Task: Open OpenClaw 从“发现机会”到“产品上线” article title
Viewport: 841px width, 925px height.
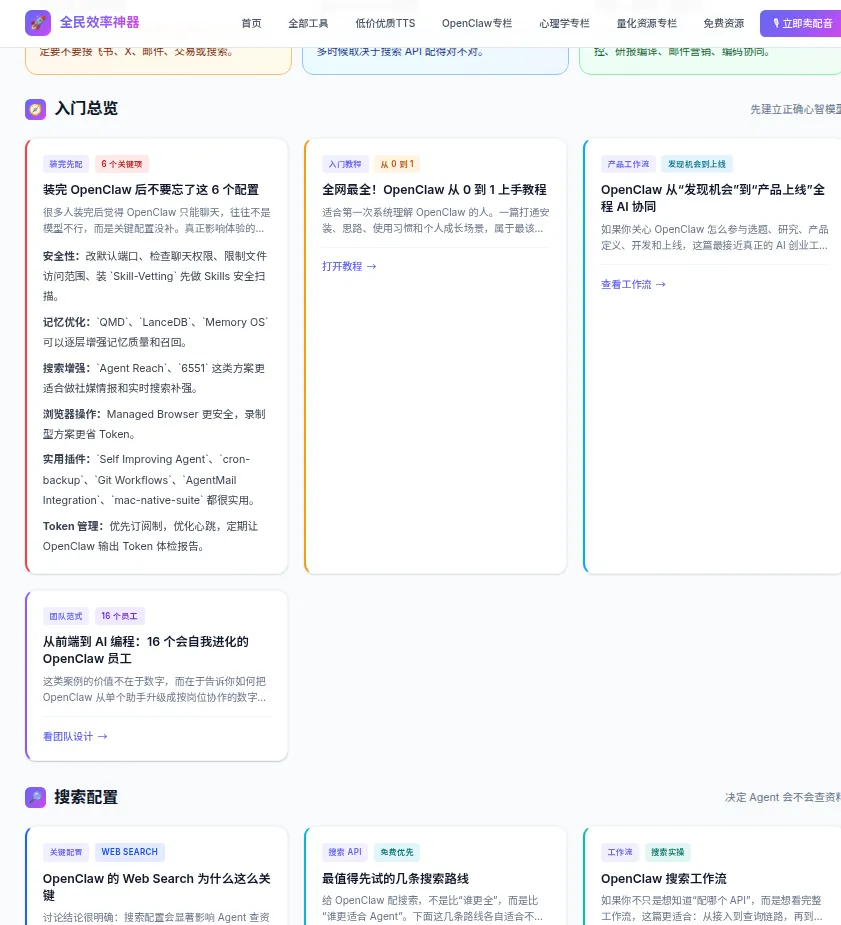Action: [713, 198]
